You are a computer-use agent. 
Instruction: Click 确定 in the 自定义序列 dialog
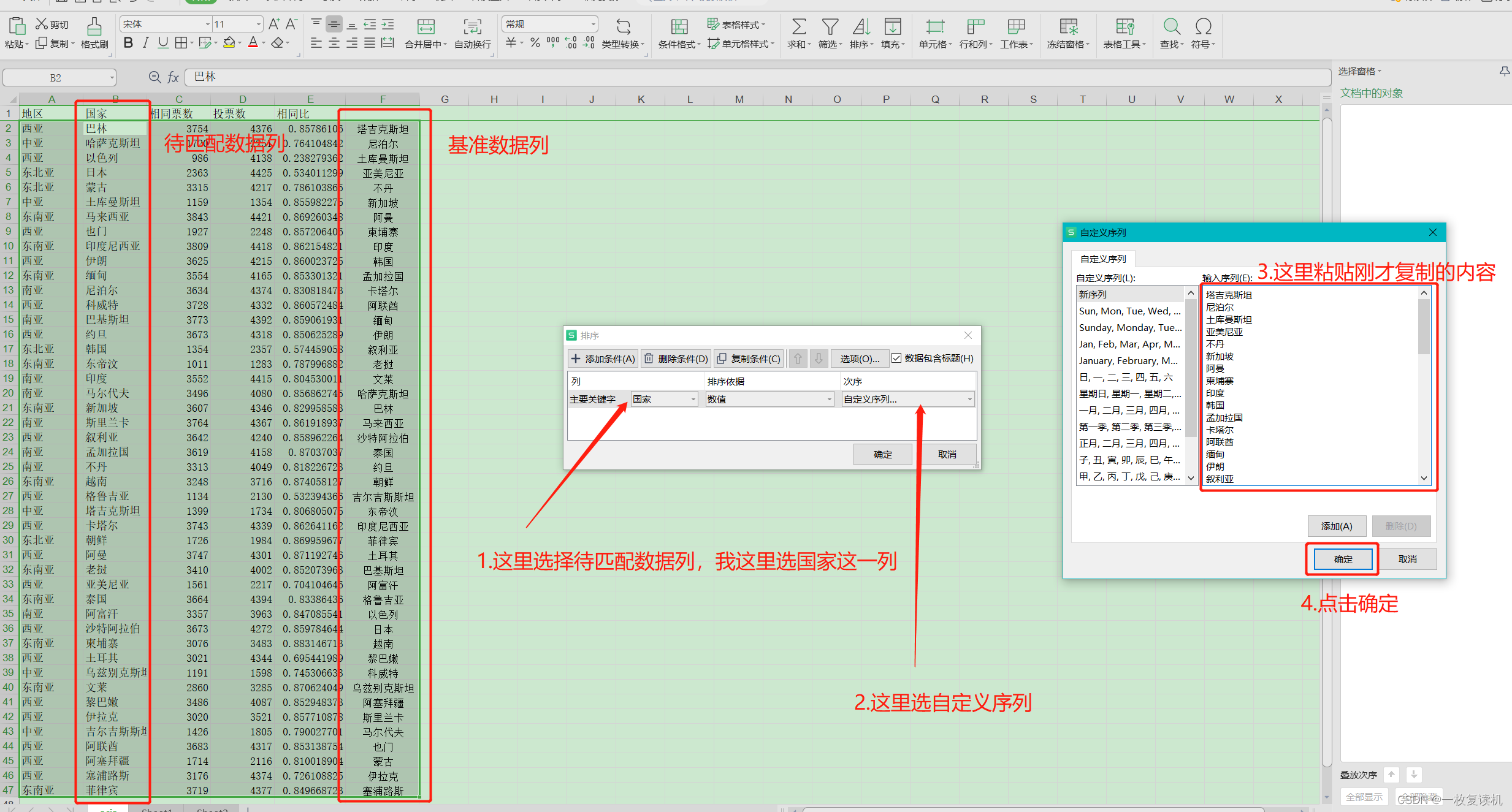pyautogui.click(x=1343, y=560)
